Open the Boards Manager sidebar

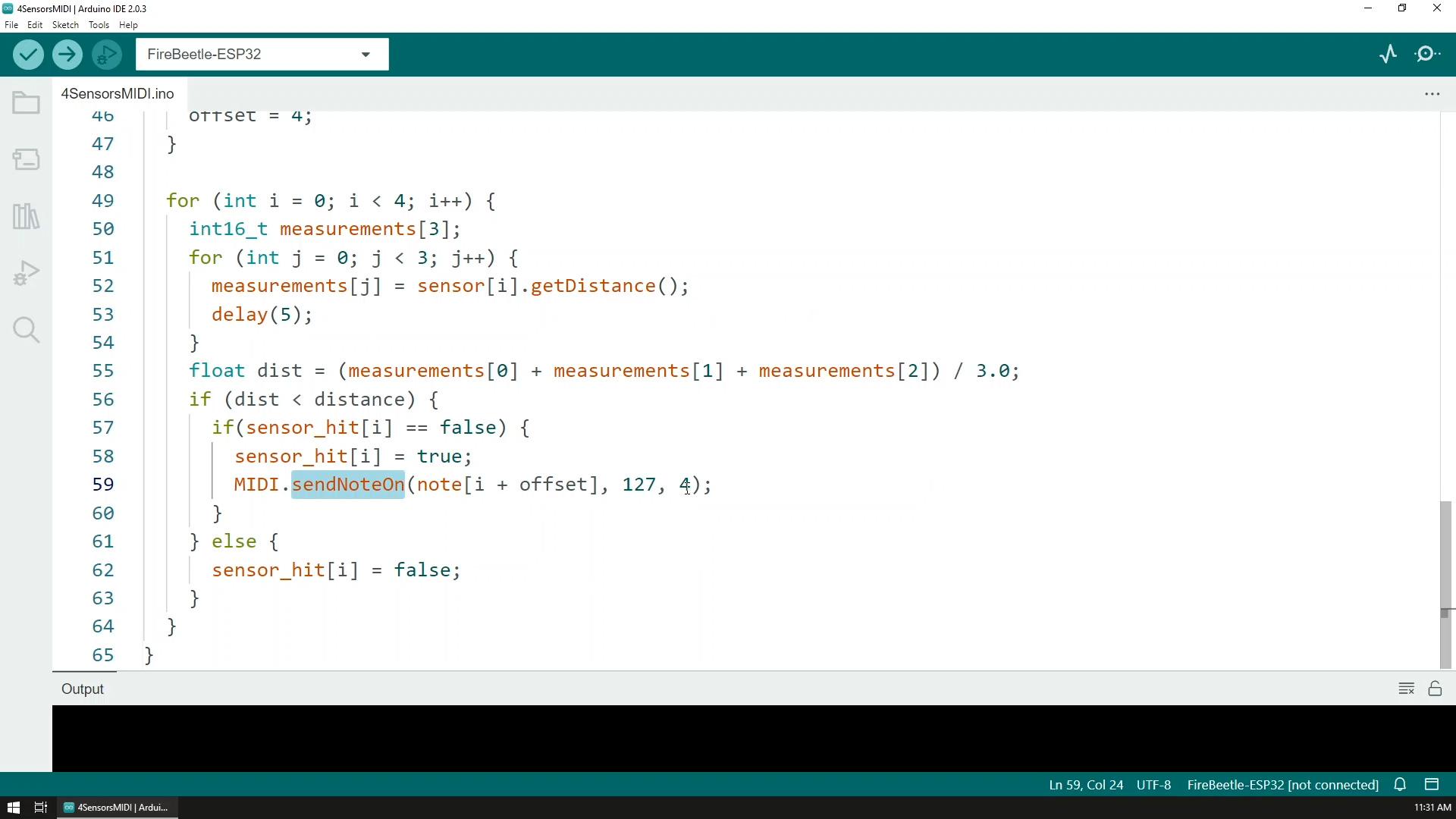27,159
